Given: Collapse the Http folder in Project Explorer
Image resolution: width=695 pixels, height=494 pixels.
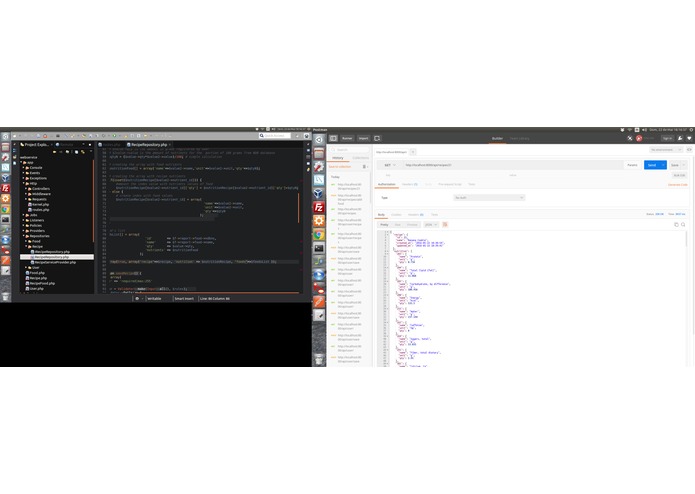Looking at the screenshot, I should 23,183.
